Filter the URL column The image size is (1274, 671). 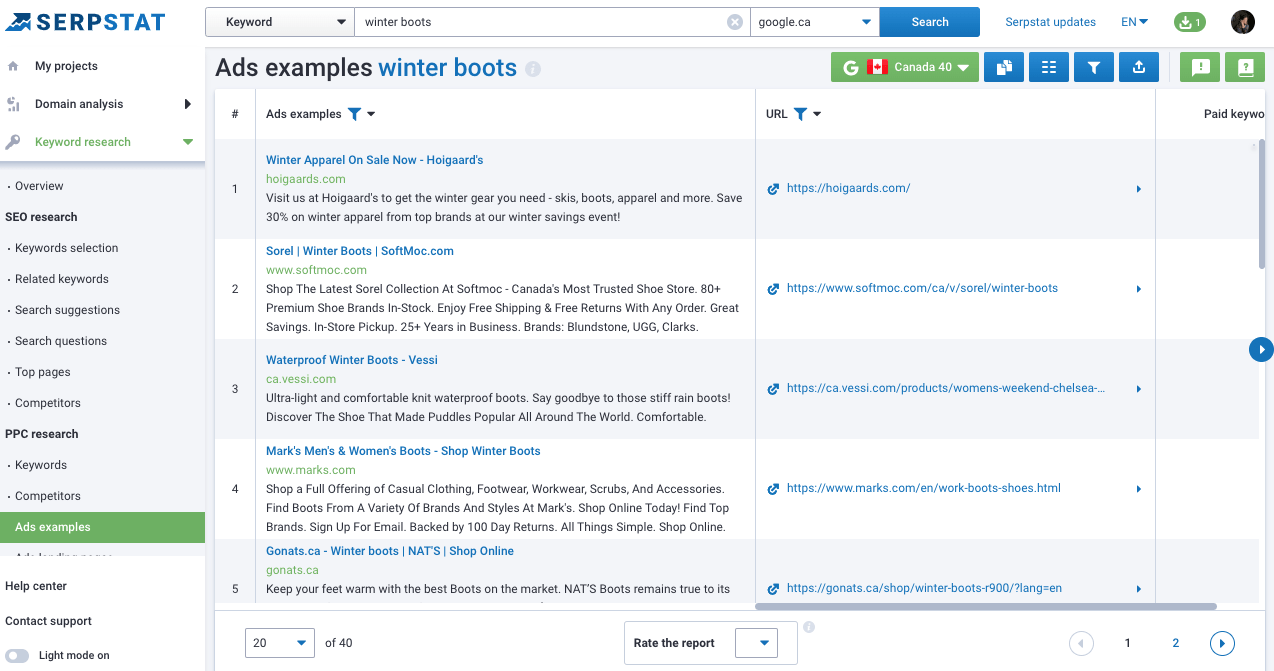click(800, 114)
